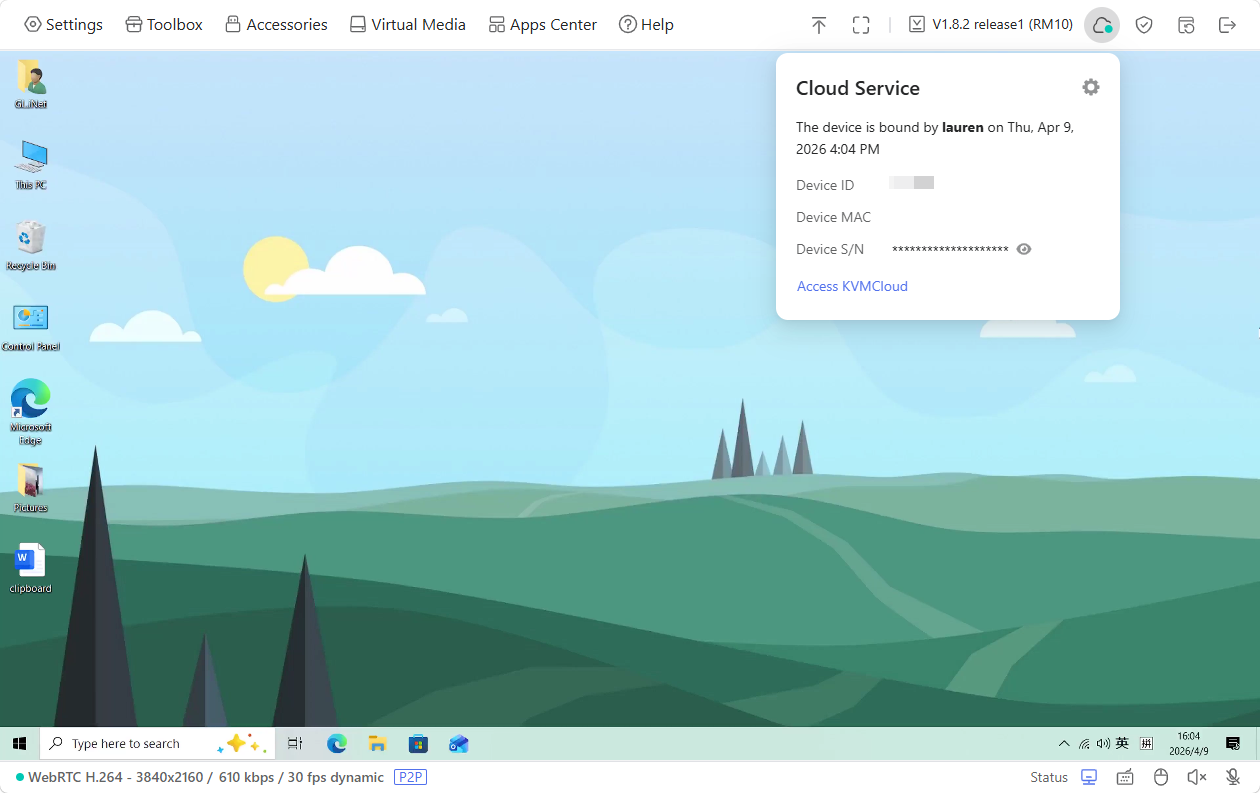This screenshot has height=793, width=1260.
Task: Show hidden tray icons chevron in taskbar
Action: coord(1064,744)
